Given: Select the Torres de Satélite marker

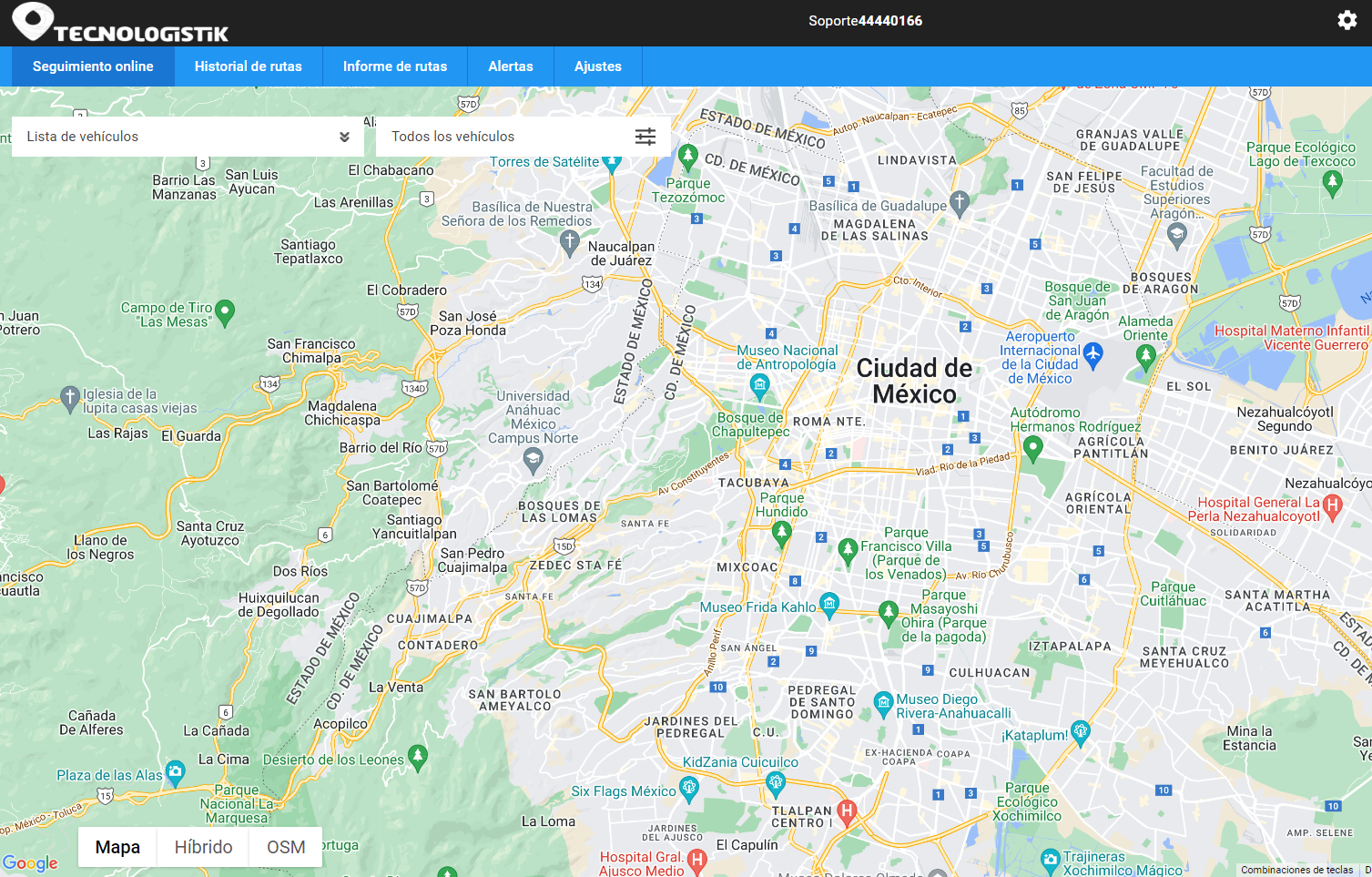Looking at the screenshot, I should pyautogui.click(x=612, y=162).
